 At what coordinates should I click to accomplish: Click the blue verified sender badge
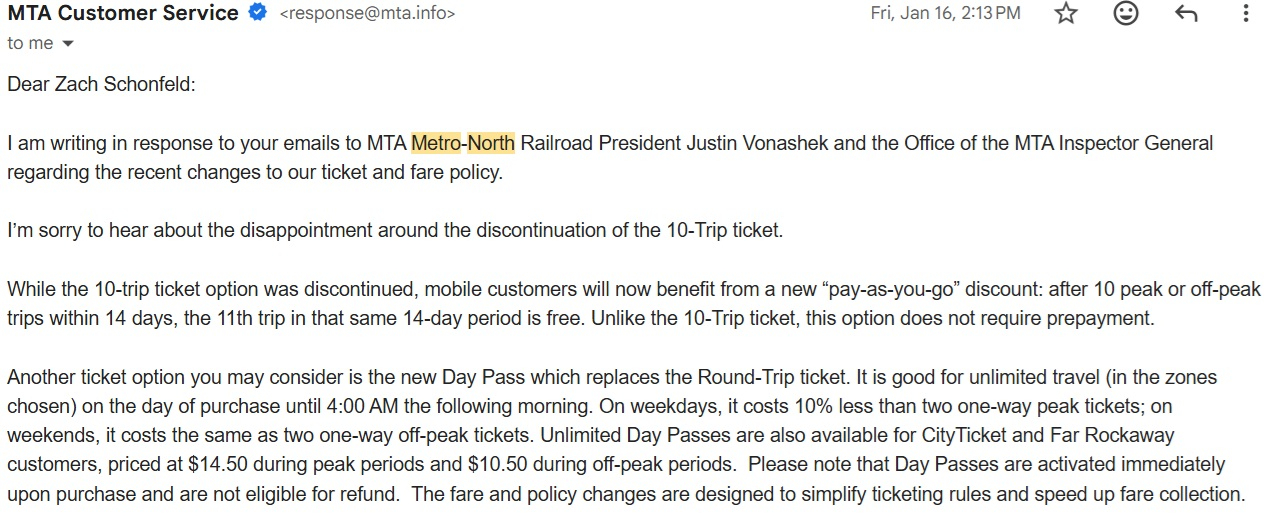257,14
